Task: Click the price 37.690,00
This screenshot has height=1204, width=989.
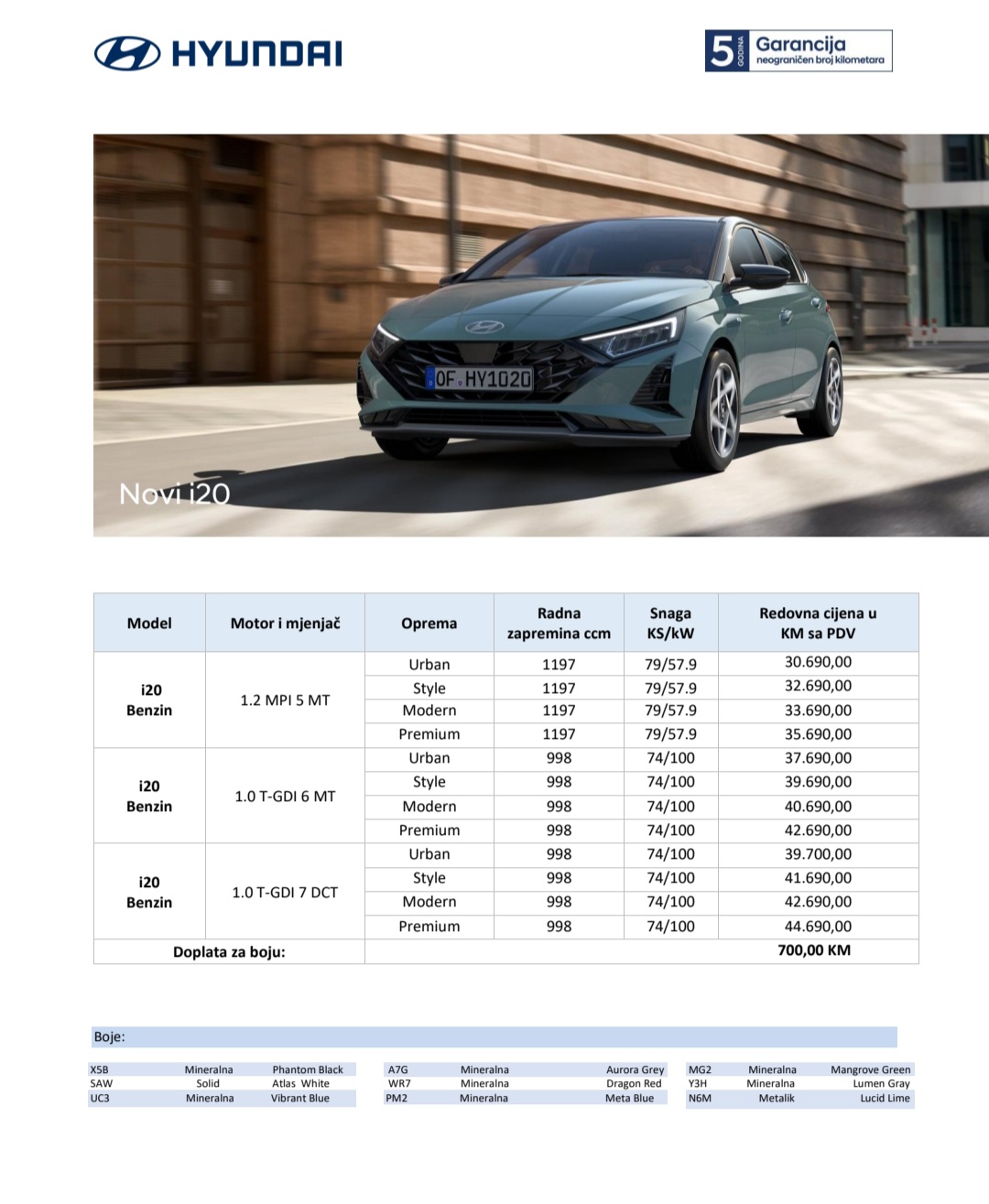Action: [818, 758]
